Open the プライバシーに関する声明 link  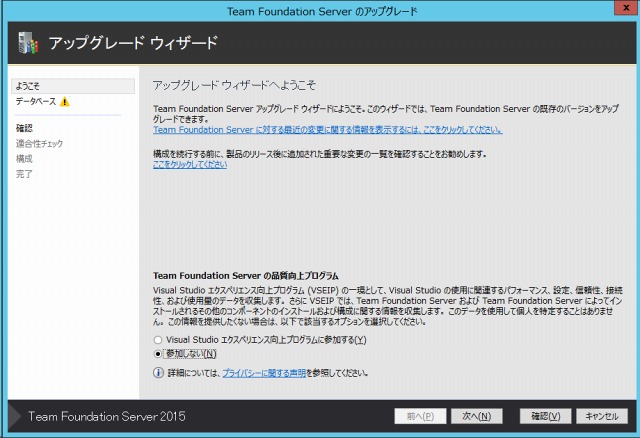pyautogui.click(x=264, y=373)
